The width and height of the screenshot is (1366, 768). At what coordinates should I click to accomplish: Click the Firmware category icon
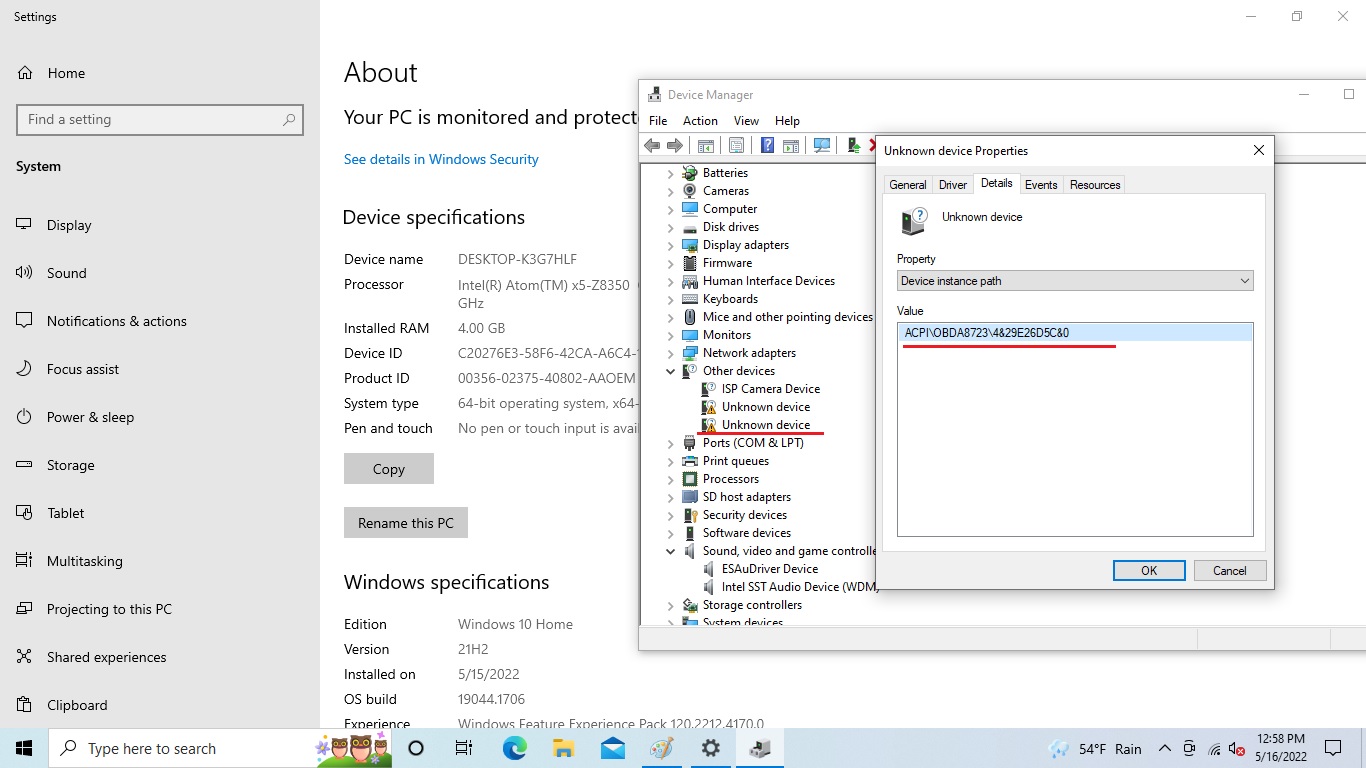(x=690, y=263)
